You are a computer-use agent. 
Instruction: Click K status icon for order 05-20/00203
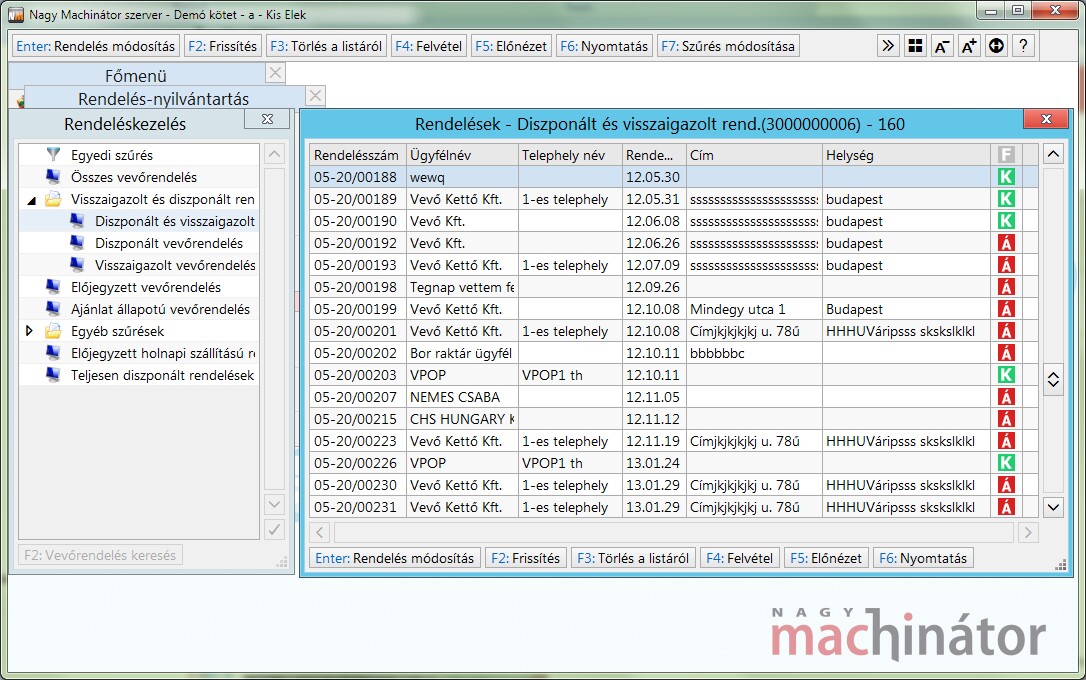pyautogui.click(x=1006, y=375)
